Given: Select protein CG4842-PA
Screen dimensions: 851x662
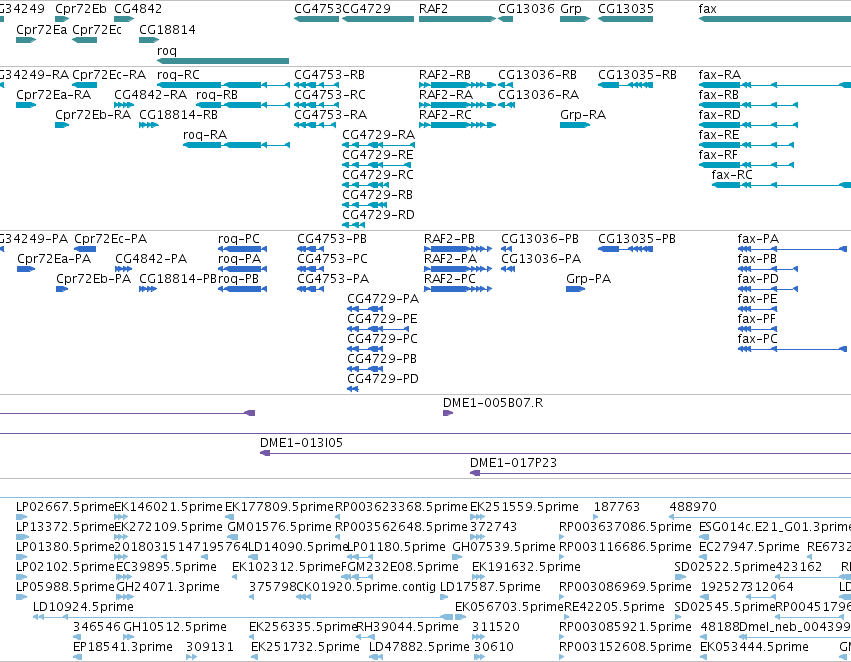Looking at the screenshot, I should [123, 269].
